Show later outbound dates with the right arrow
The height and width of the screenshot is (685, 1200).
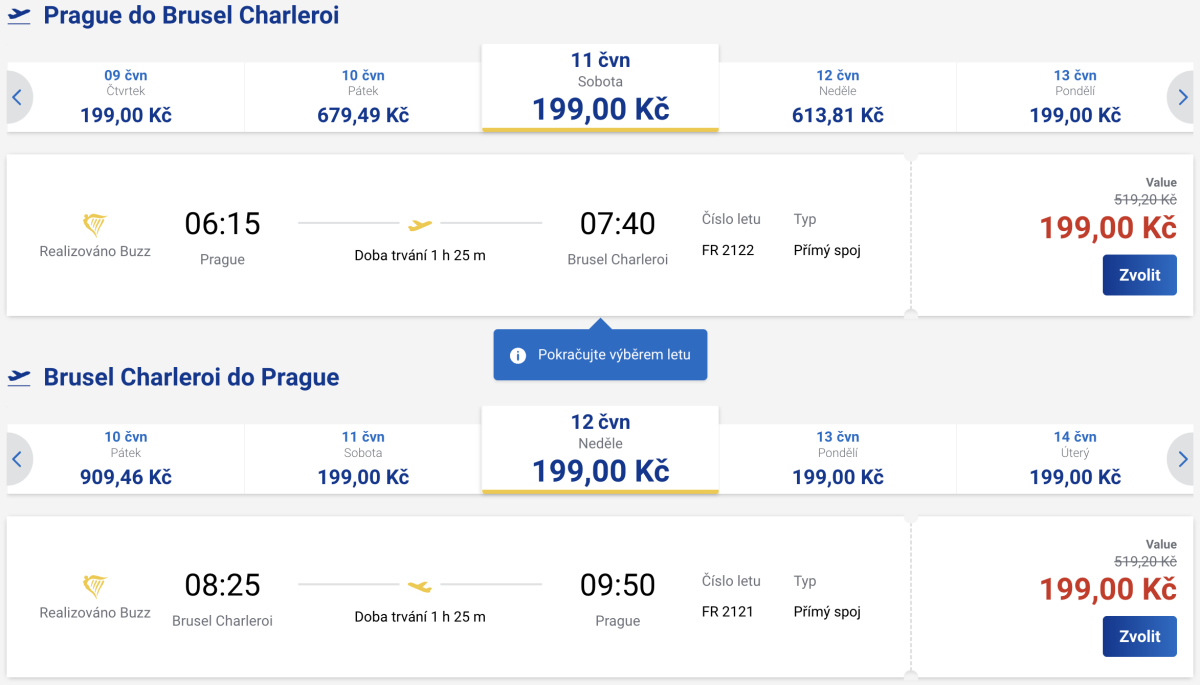pos(1183,97)
